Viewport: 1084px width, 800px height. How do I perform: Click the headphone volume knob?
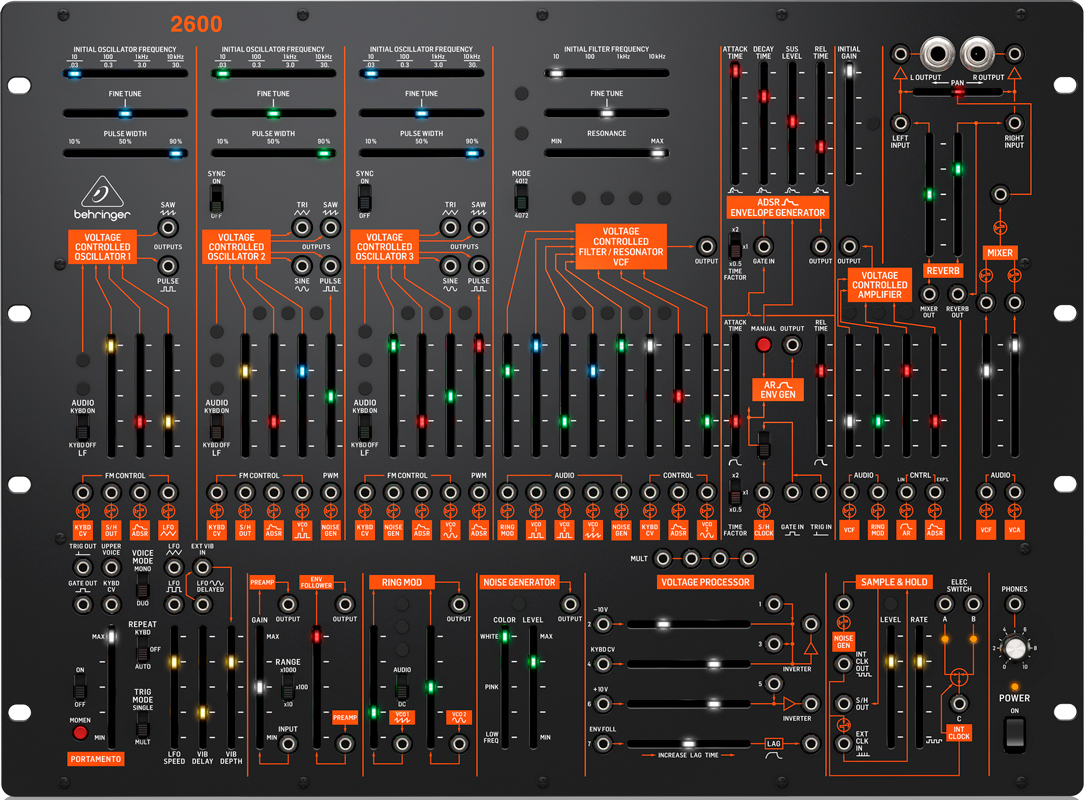tap(1015, 649)
